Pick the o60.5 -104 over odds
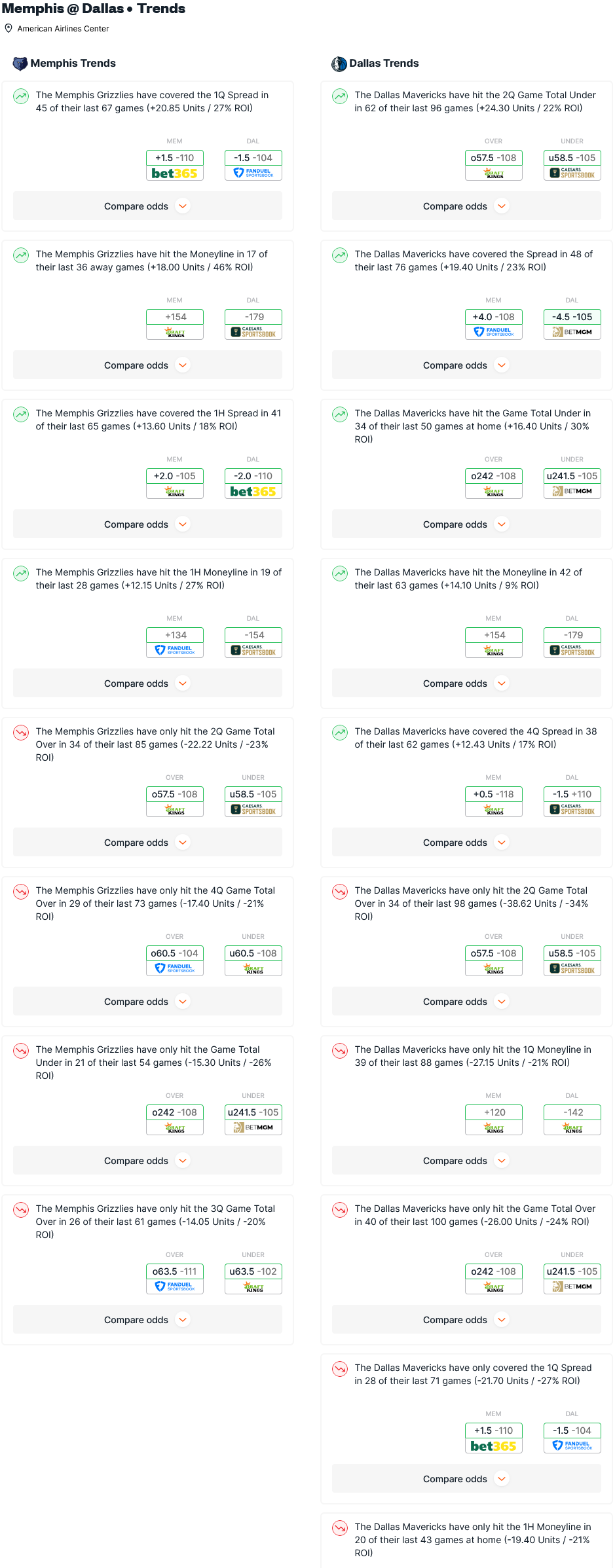 [174, 953]
